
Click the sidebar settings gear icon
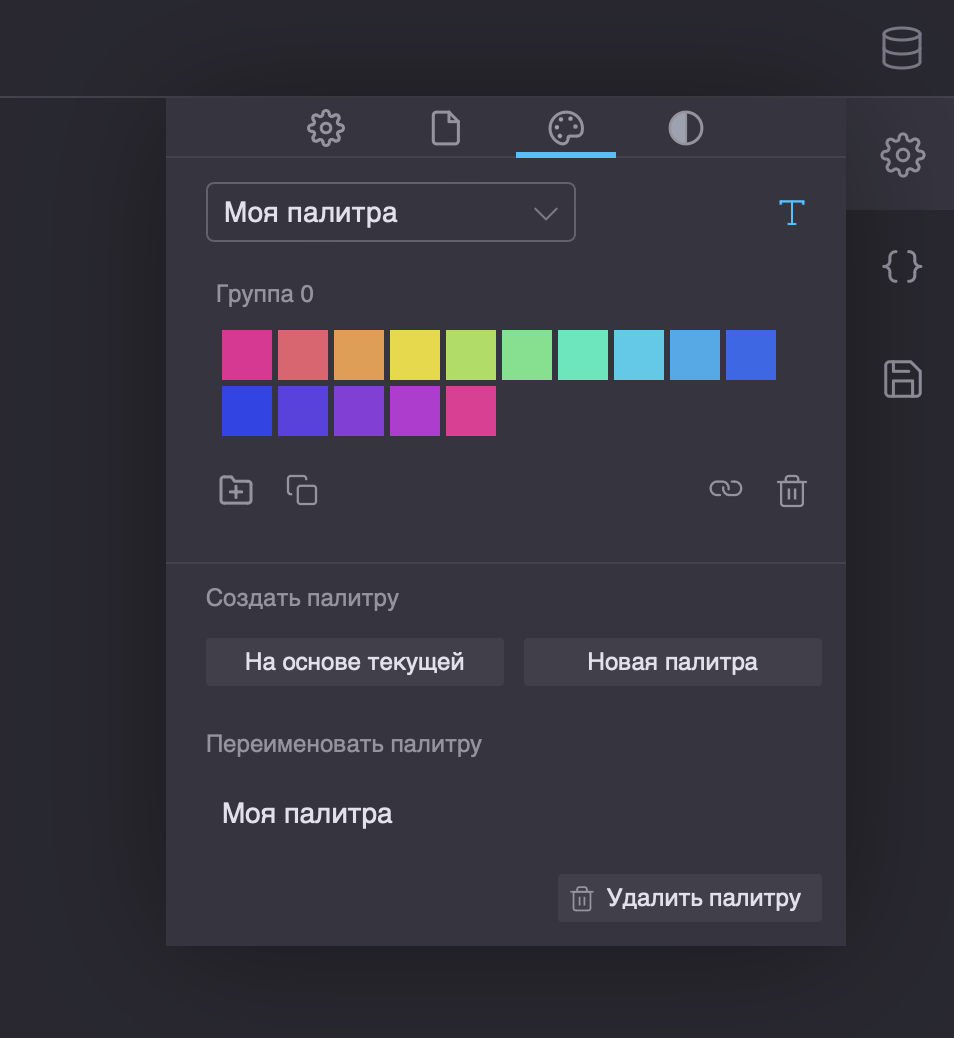tap(902, 155)
